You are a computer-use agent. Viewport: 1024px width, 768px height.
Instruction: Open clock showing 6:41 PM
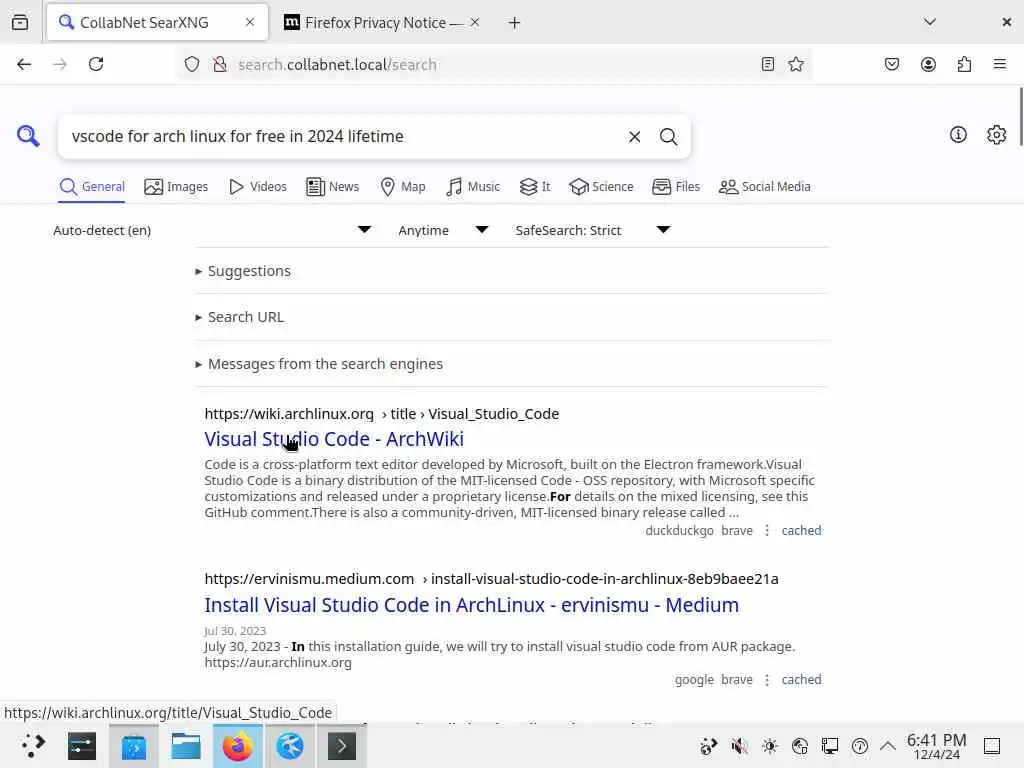(x=936, y=746)
